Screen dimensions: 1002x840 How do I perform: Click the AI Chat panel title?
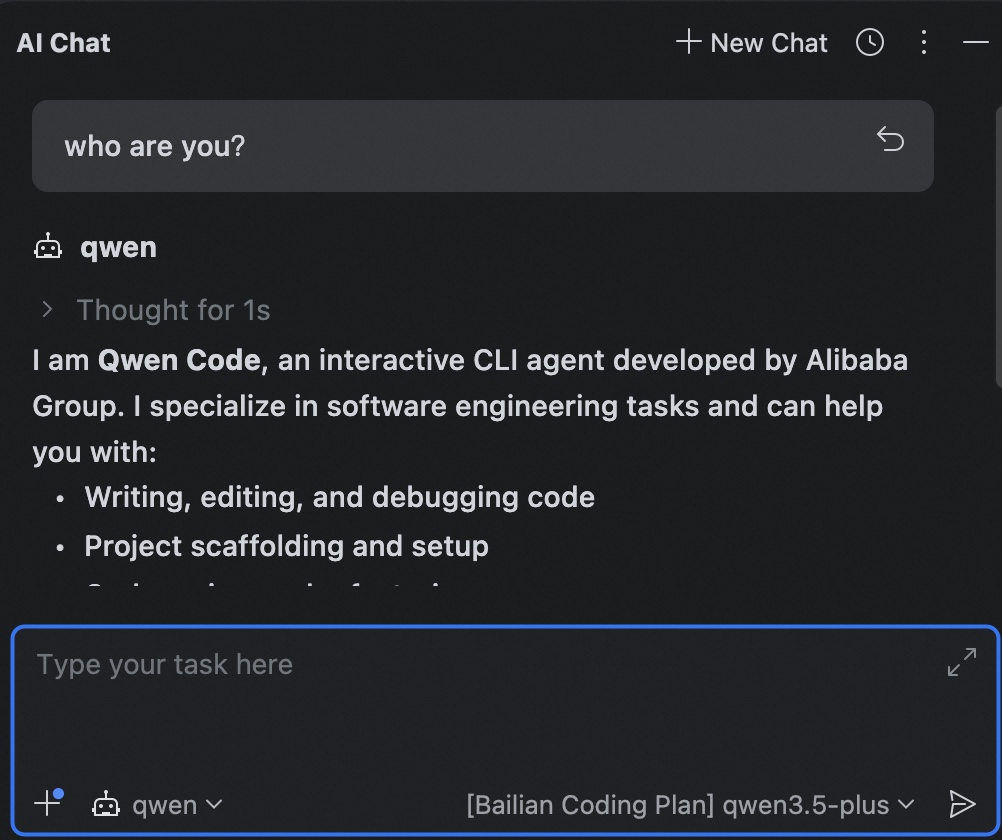pos(64,43)
